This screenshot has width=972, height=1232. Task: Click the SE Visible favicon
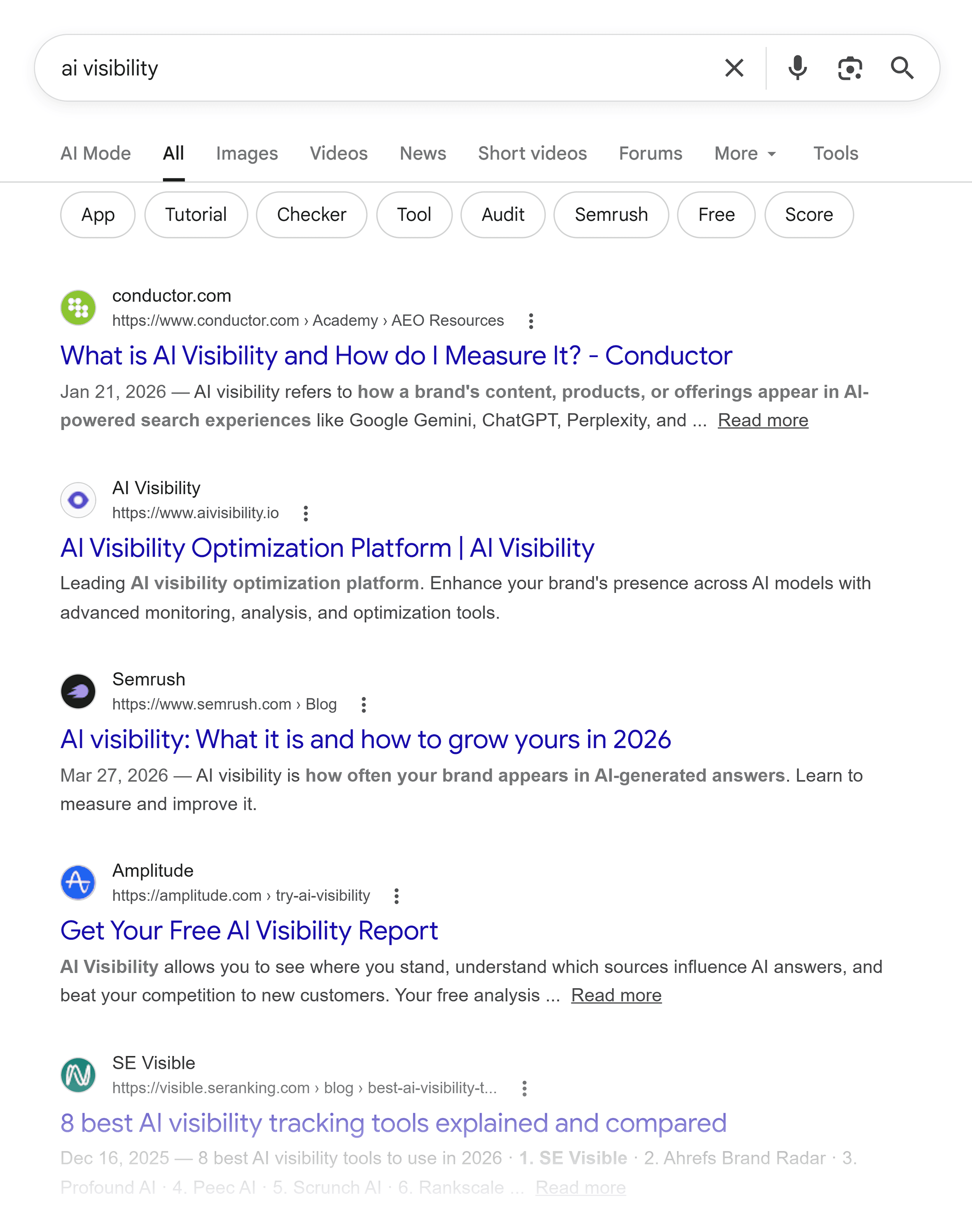[78, 1075]
